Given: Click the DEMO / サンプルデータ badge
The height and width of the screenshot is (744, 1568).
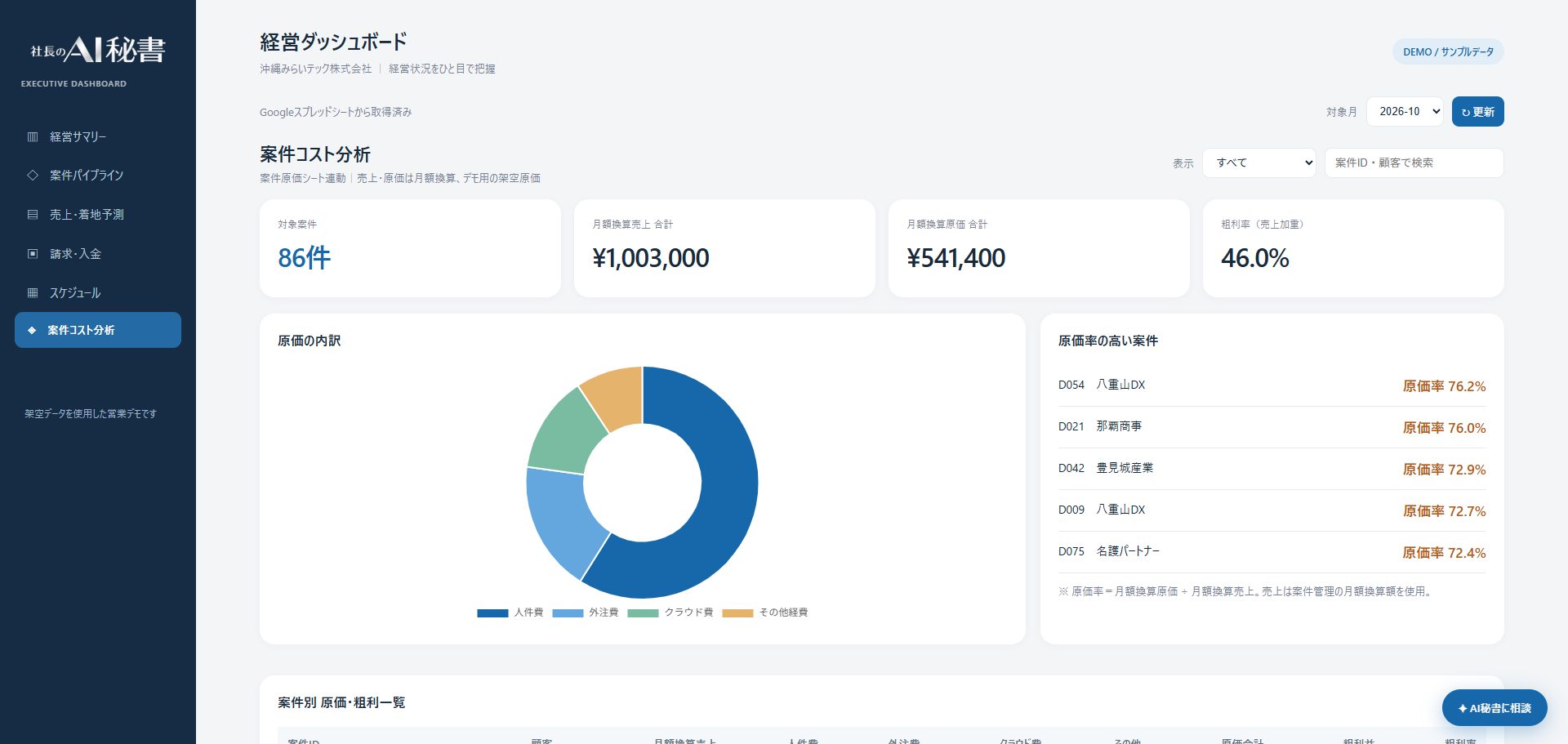Looking at the screenshot, I should click(1448, 51).
